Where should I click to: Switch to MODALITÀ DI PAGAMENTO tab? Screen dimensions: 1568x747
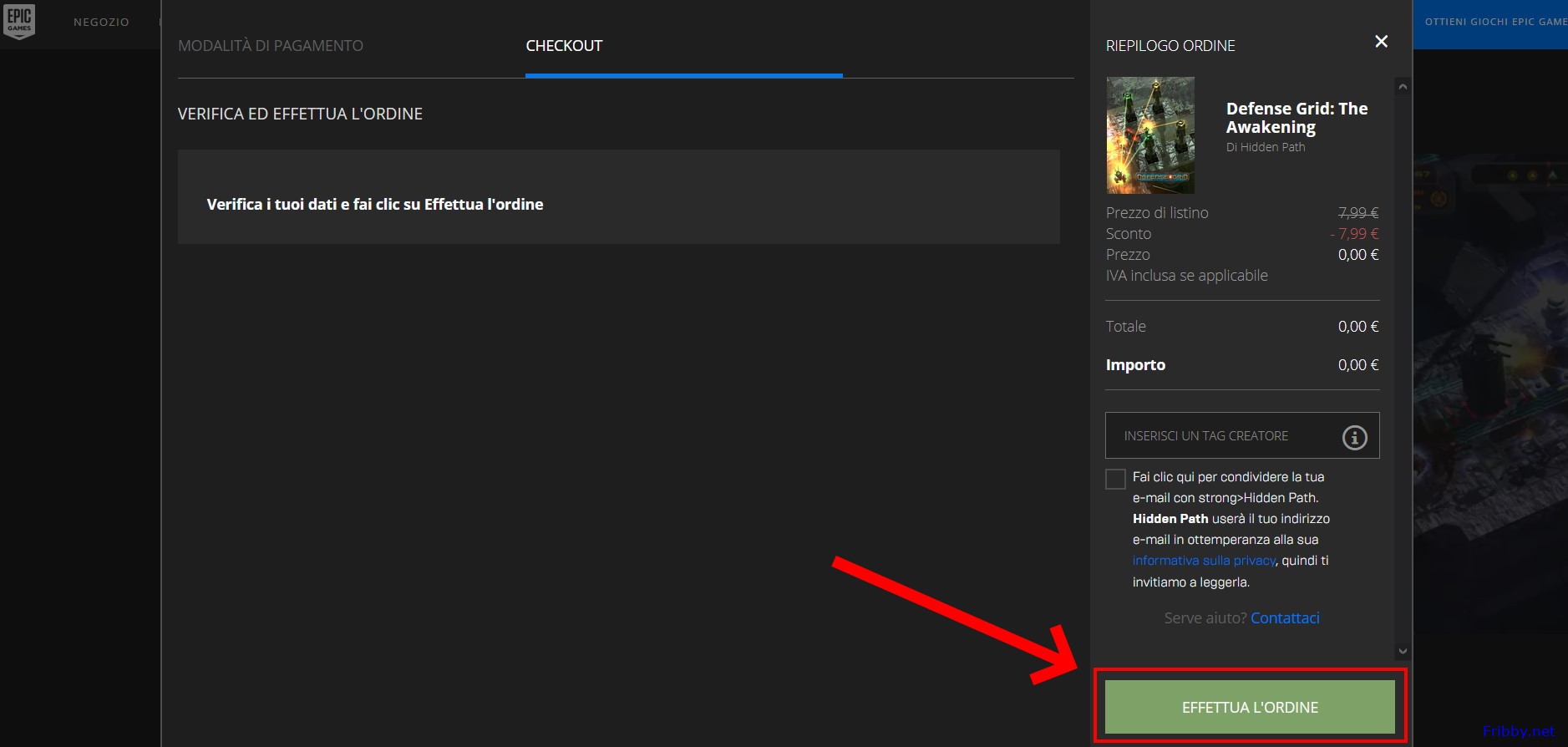tap(271, 46)
